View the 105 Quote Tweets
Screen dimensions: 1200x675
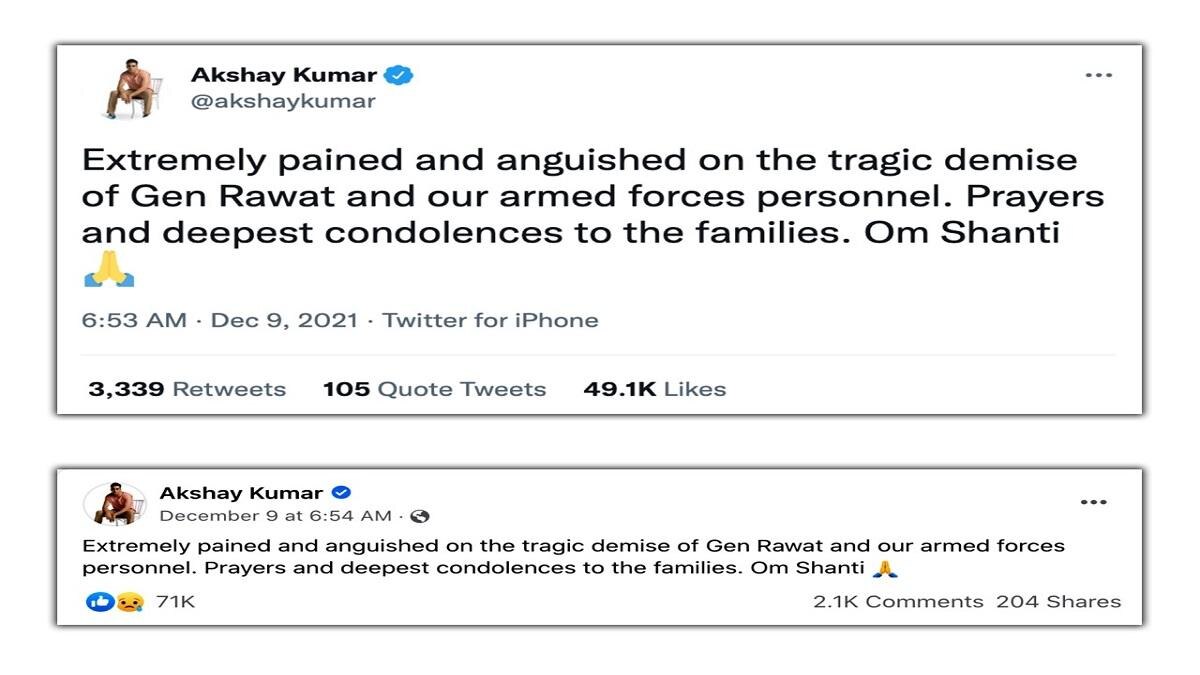(434, 389)
